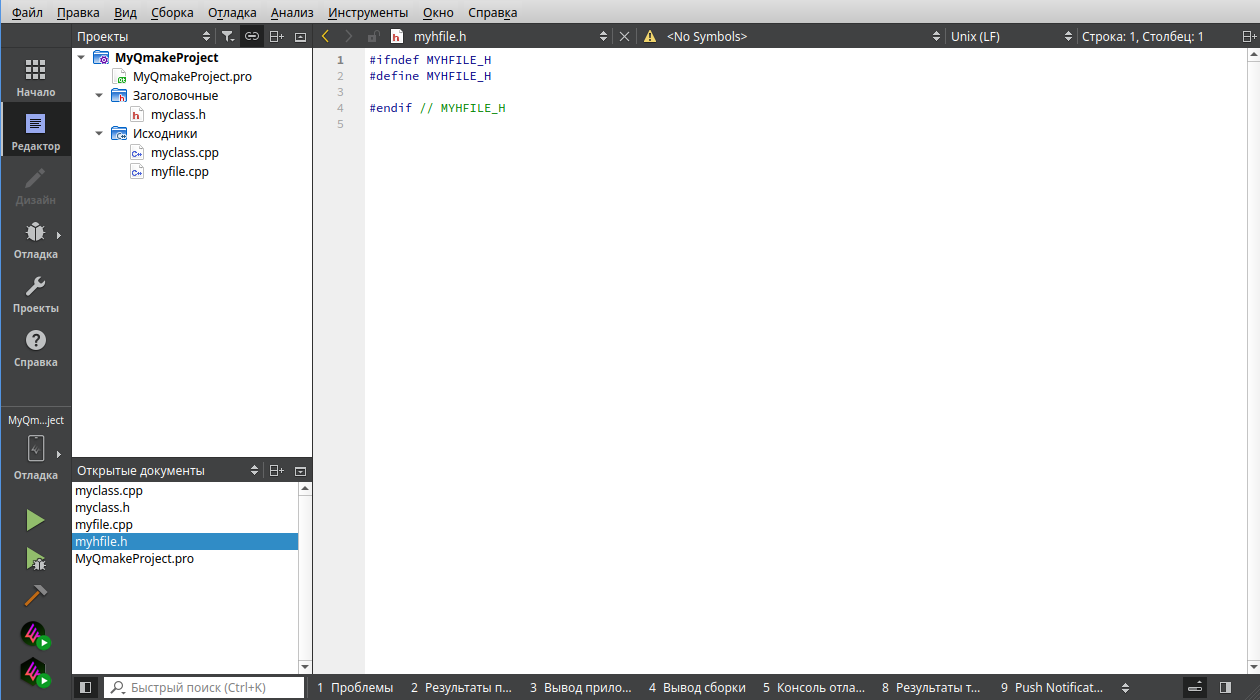
Task: Open the Начало welcome mode
Action: pyautogui.click(x=35, y=77)
